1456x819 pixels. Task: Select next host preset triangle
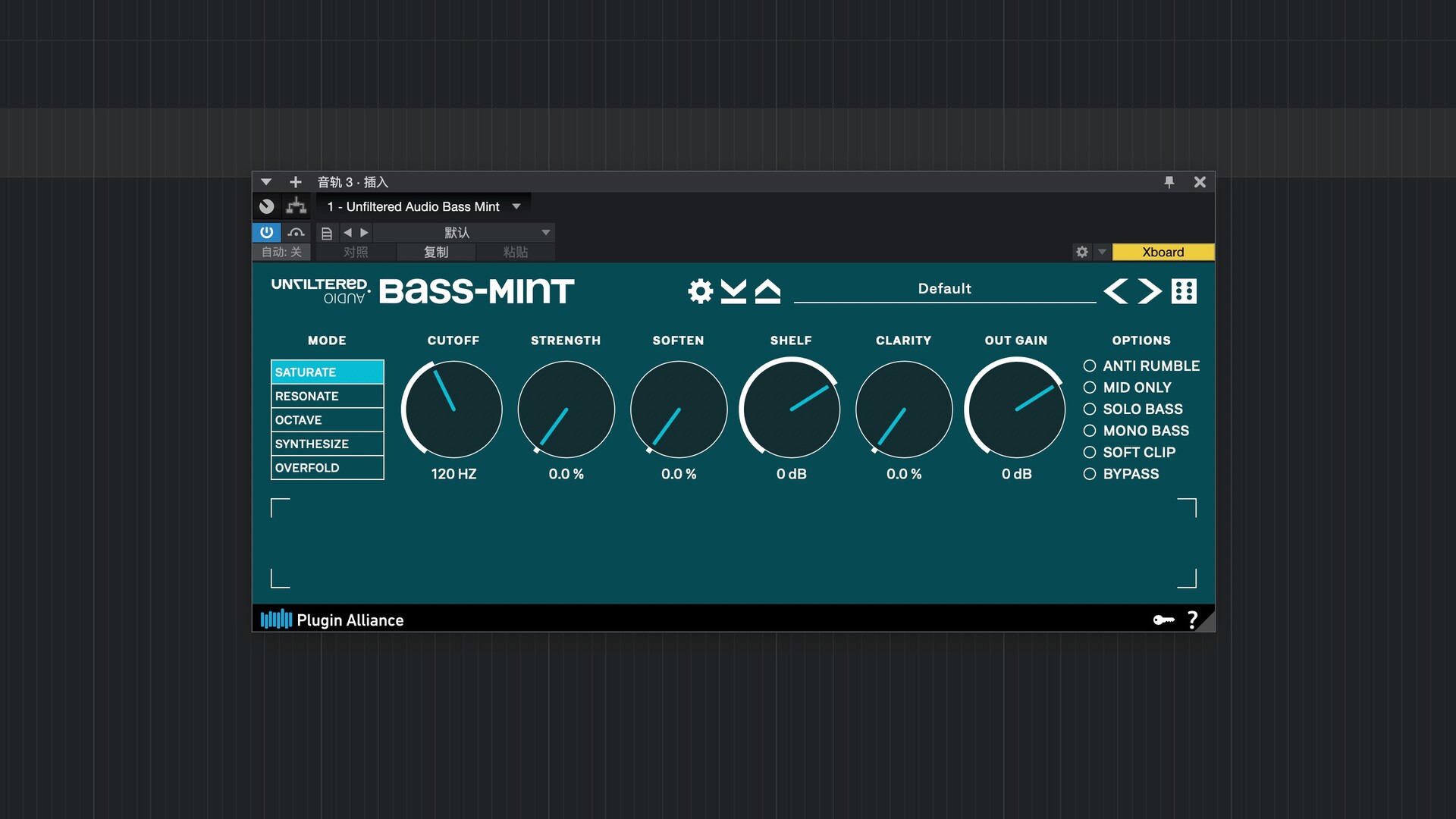point(365,233)
